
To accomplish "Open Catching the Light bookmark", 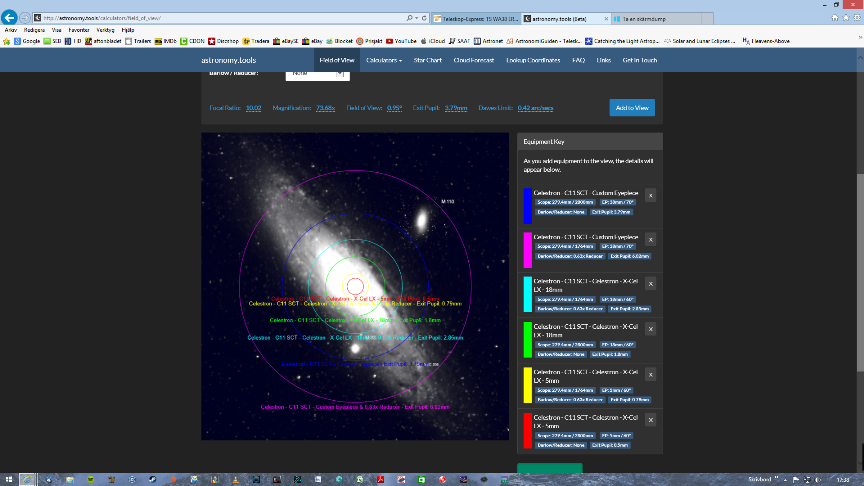I will point(622,41).
